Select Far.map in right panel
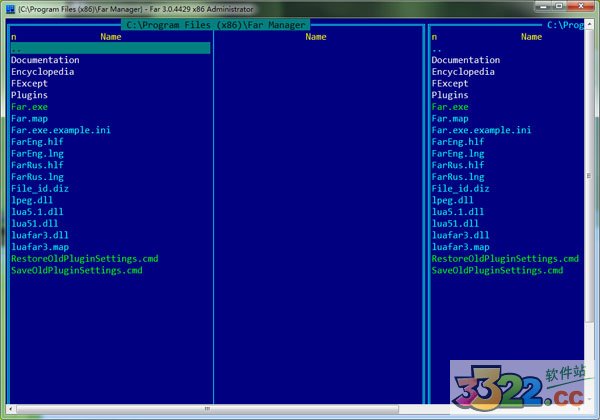Image resolution: width=600 pixels, height=420 pixels. 450,119
